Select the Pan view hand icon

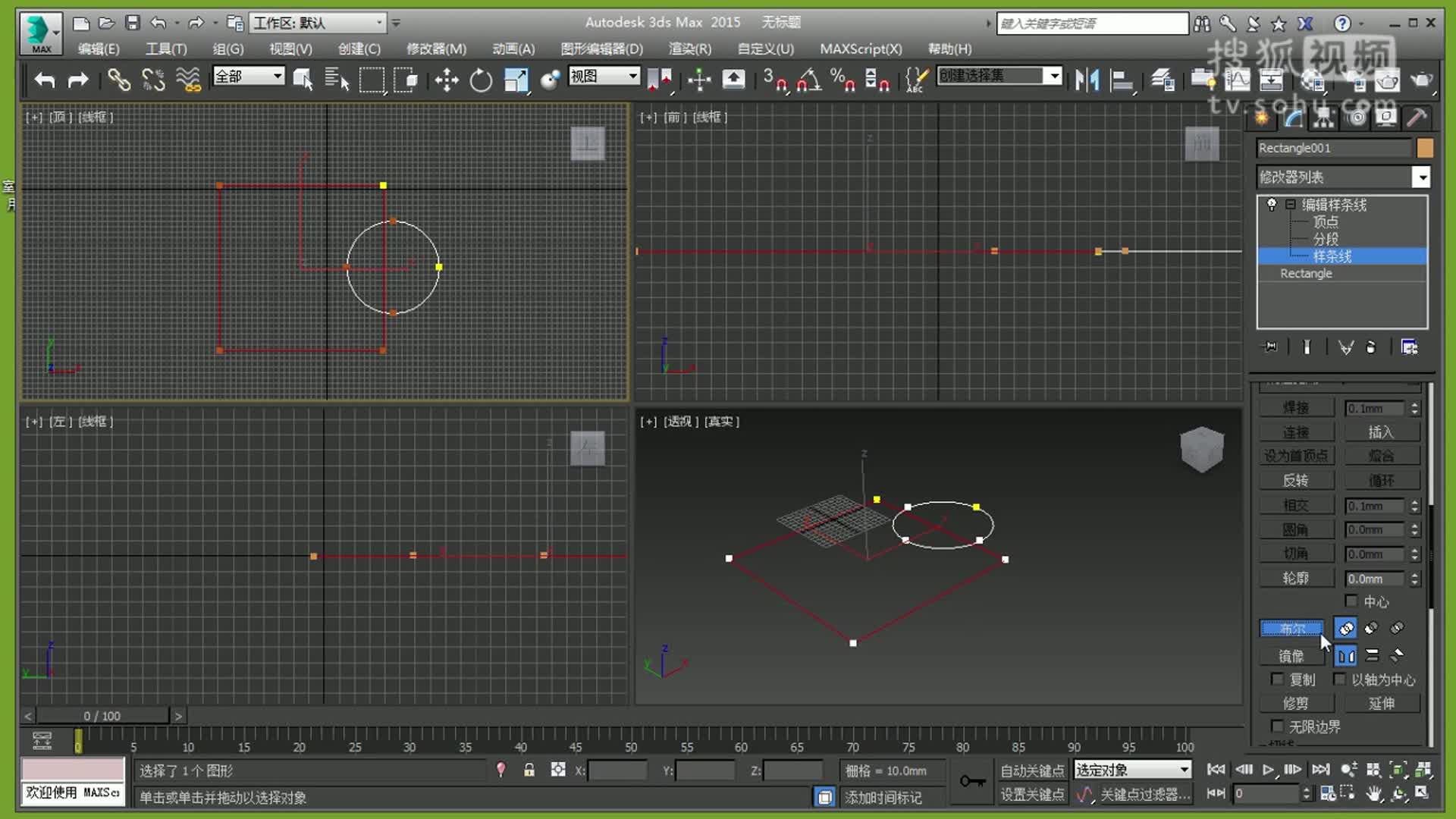pyautogui.click(x=1374, y=793)
